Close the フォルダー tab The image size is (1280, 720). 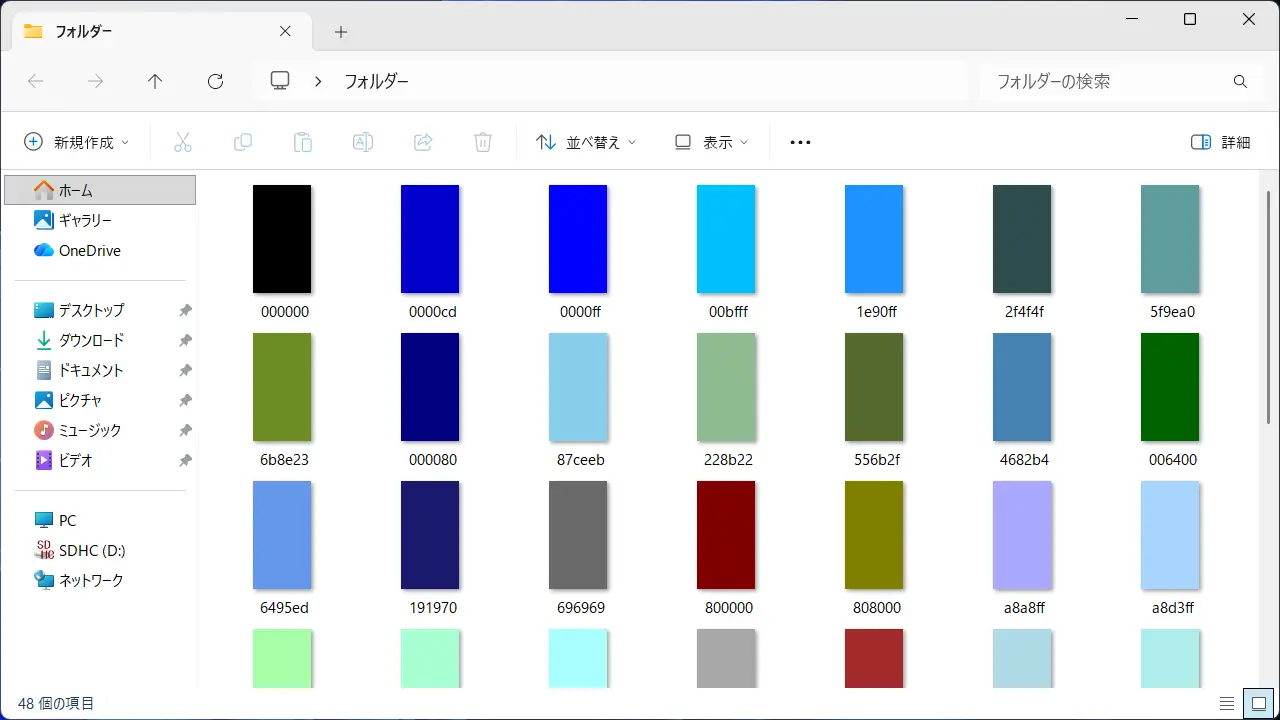pyautogui.click(x=285, y=31)
